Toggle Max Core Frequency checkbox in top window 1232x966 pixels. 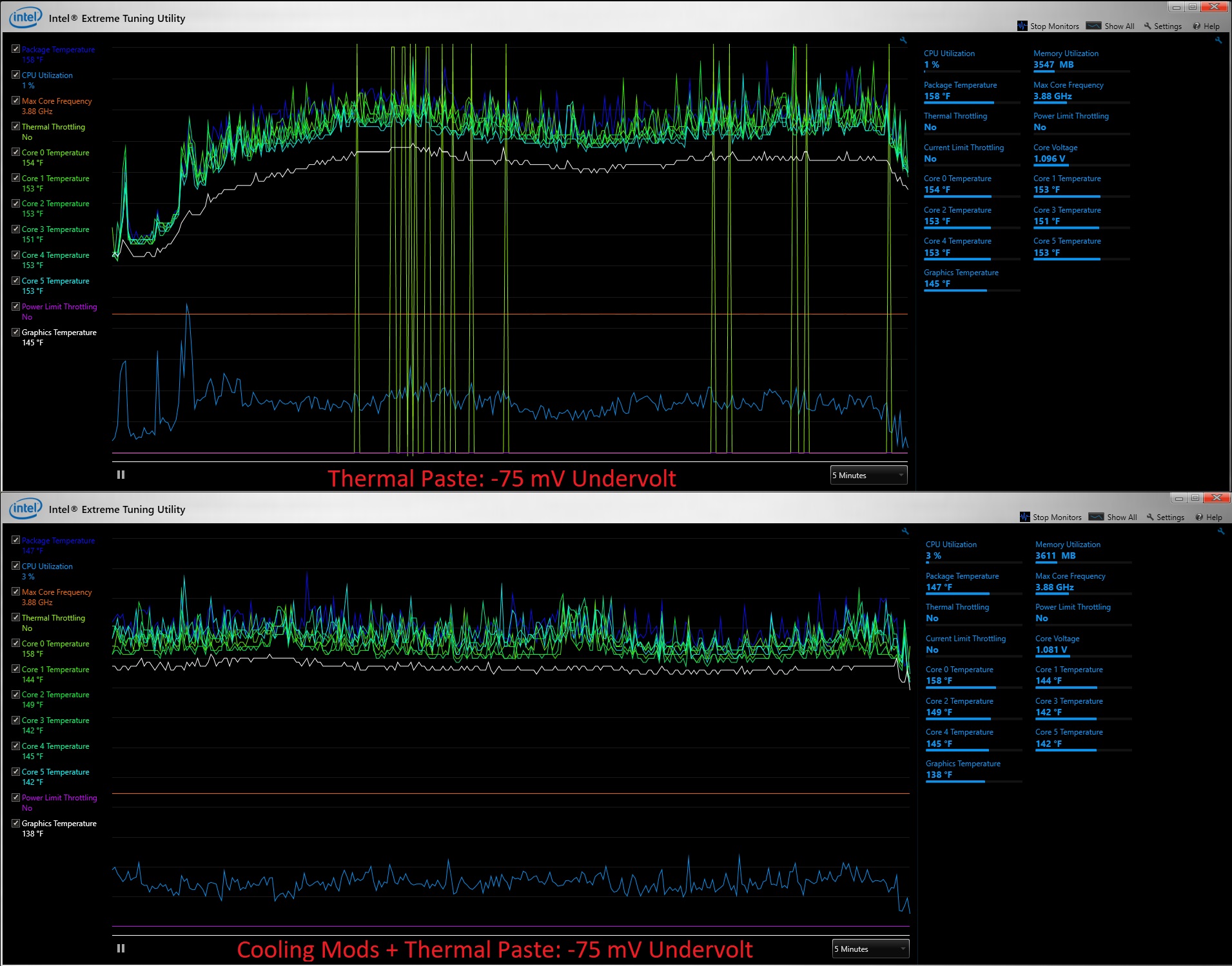coord(15,101)
